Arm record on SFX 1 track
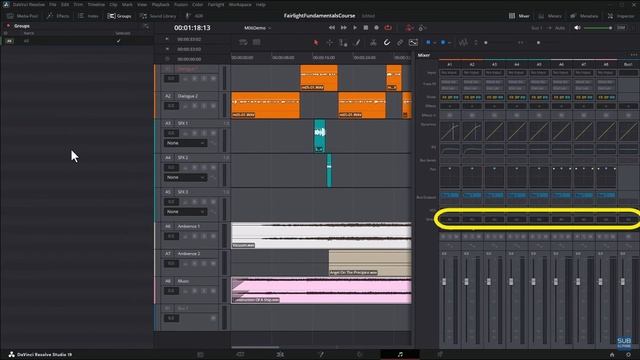Screen dimensions: 640x360 195,133
